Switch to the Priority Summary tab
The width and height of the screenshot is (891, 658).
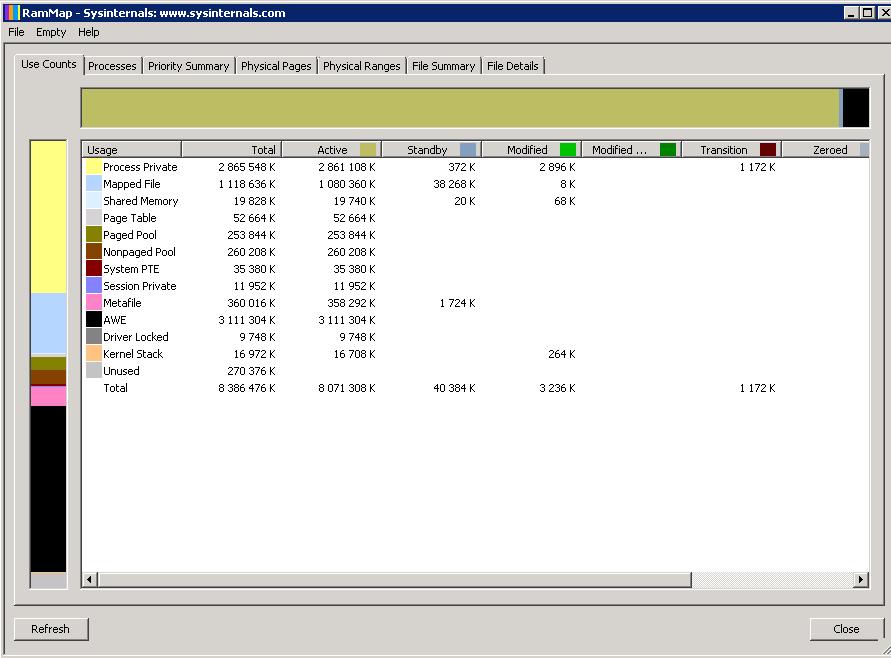click(188, 66)
